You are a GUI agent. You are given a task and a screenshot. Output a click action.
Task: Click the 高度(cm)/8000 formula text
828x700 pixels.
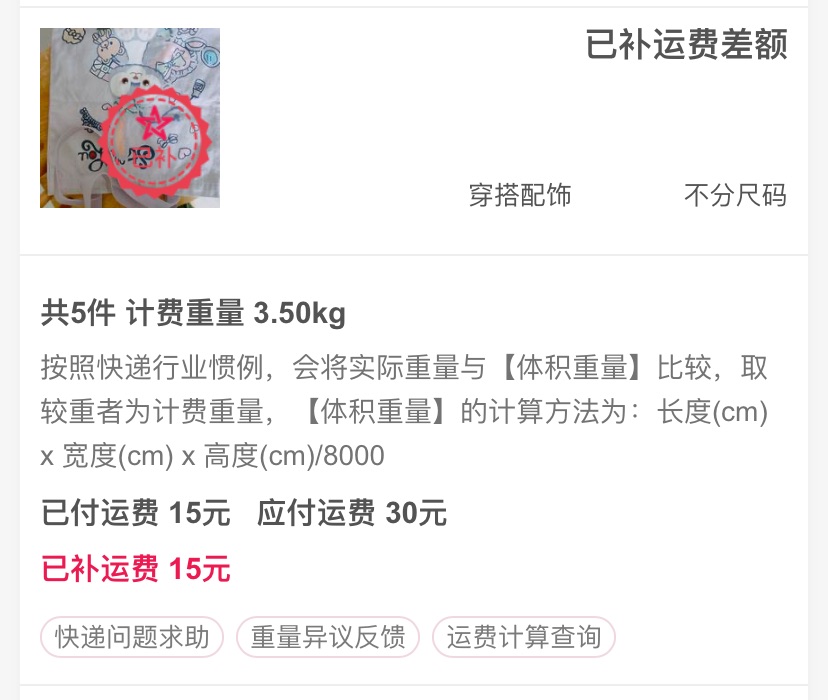tap(294, 456)
